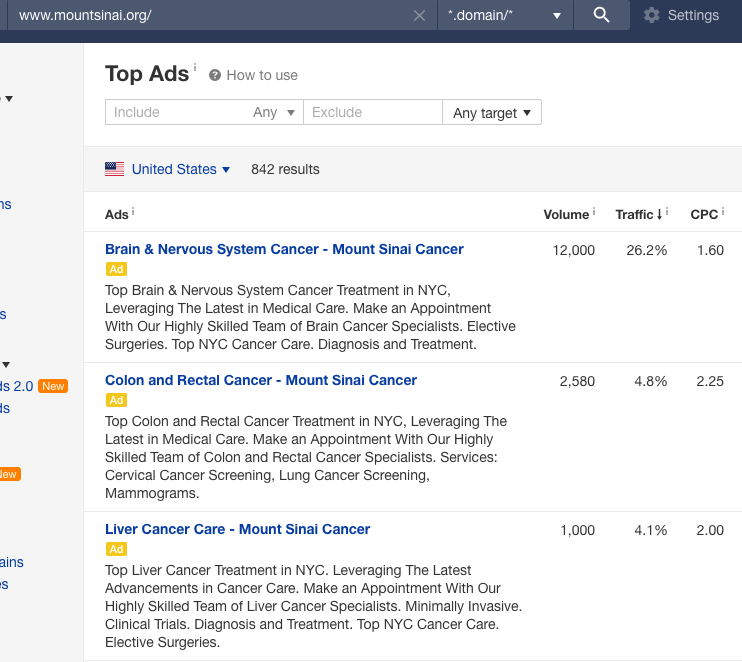Click the 4.8% traffic value
Image resolution: width=742 pixels, height=662 pixels.
651,381
